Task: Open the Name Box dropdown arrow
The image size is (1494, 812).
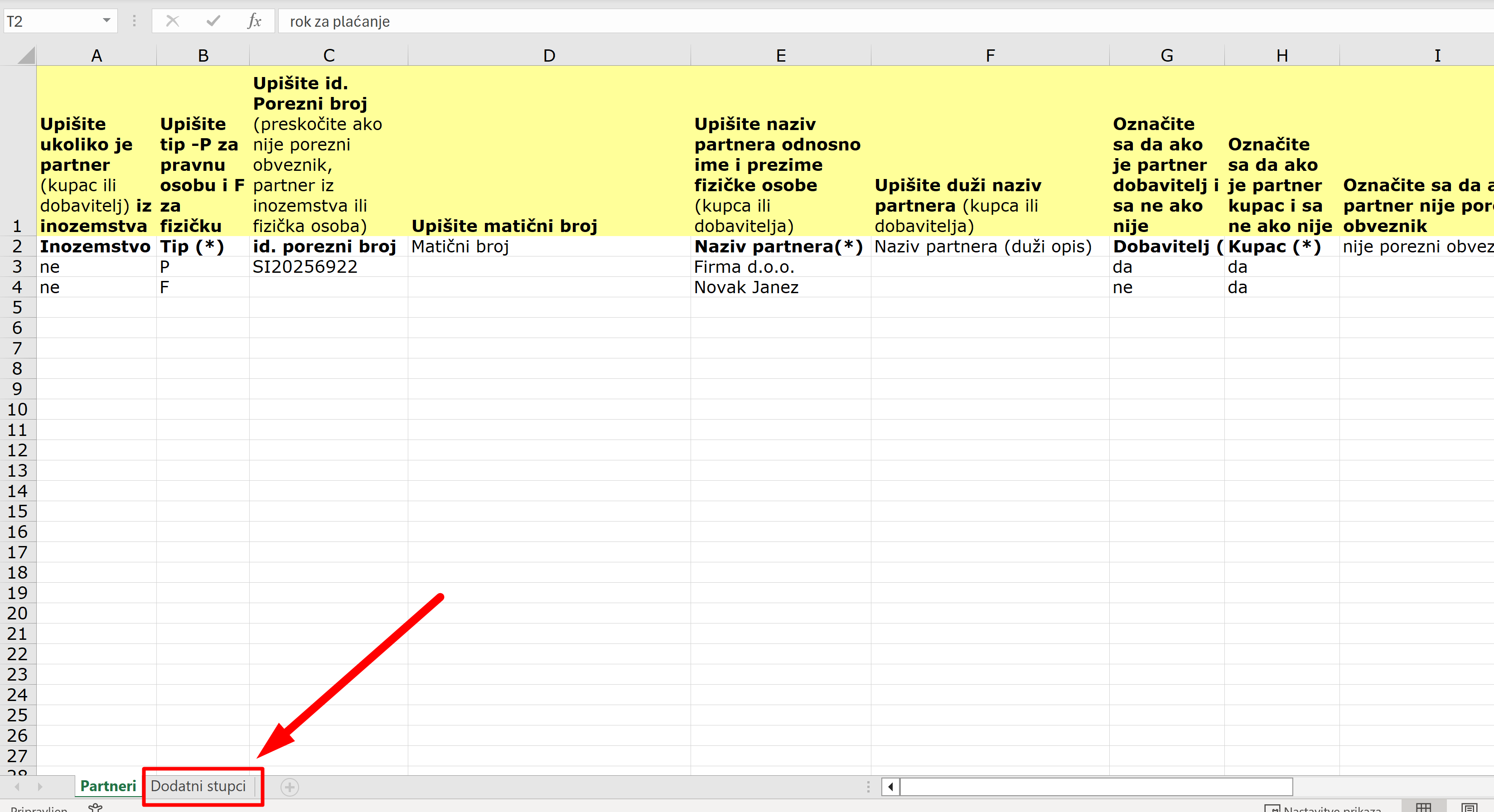Action: [x=106, y=21]
